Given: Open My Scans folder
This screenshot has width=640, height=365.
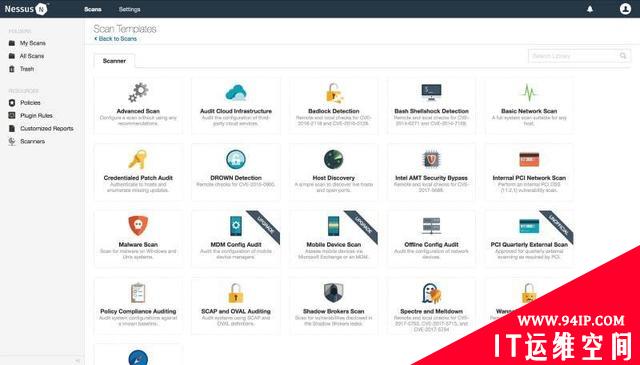Looking at the screenshot, I should coord(33,43).
